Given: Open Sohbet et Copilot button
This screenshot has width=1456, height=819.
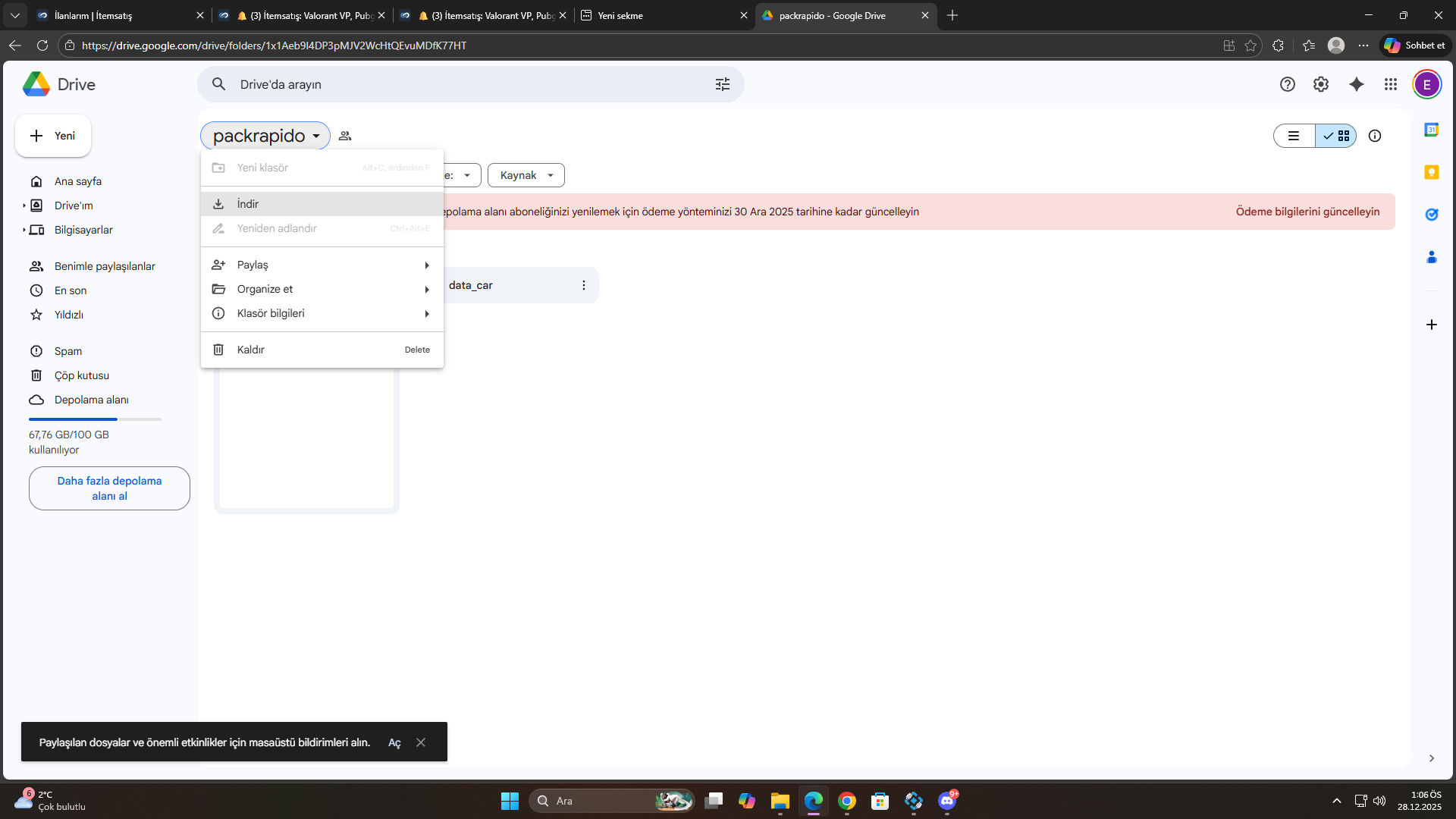Looking at the screenshot, I should (1415, 45).
